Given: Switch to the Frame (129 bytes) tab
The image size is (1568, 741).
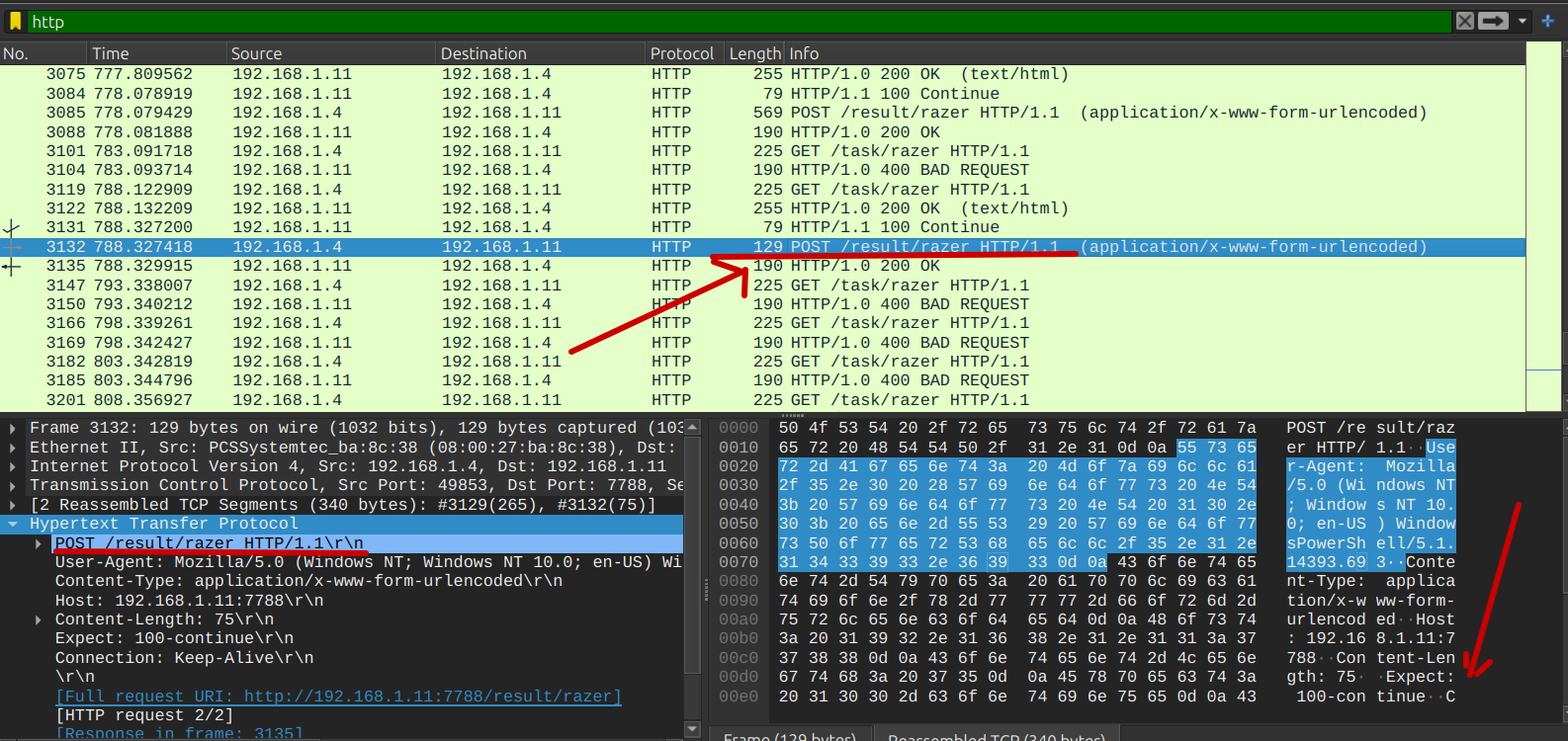Looking at the screenshot, I should coord(790,735).
